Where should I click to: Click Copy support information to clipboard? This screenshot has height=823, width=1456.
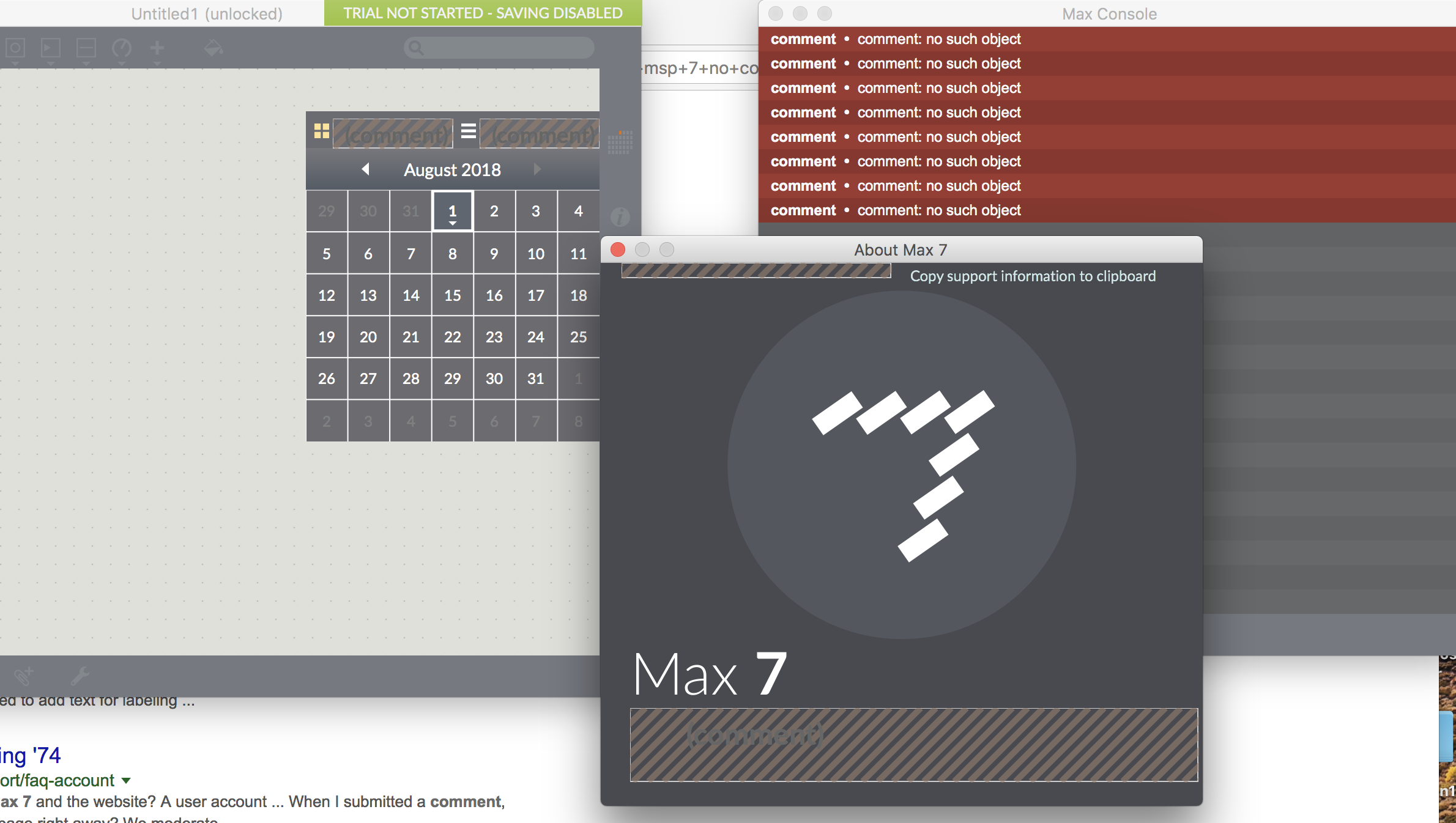click(x=1033, y=276)
